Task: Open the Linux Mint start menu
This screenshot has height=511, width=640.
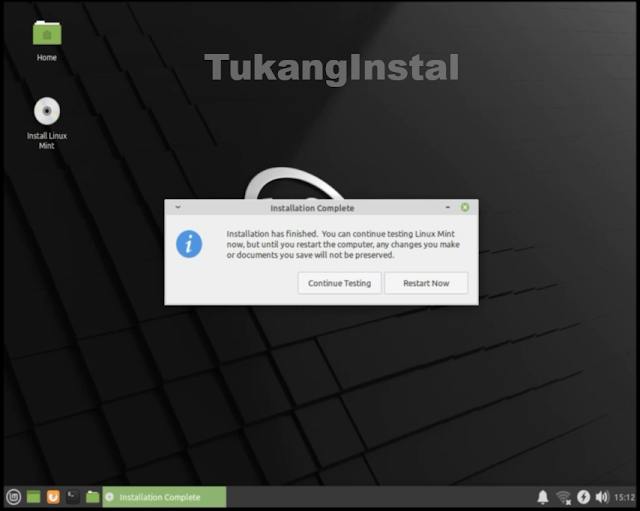Action: [13, 497]
